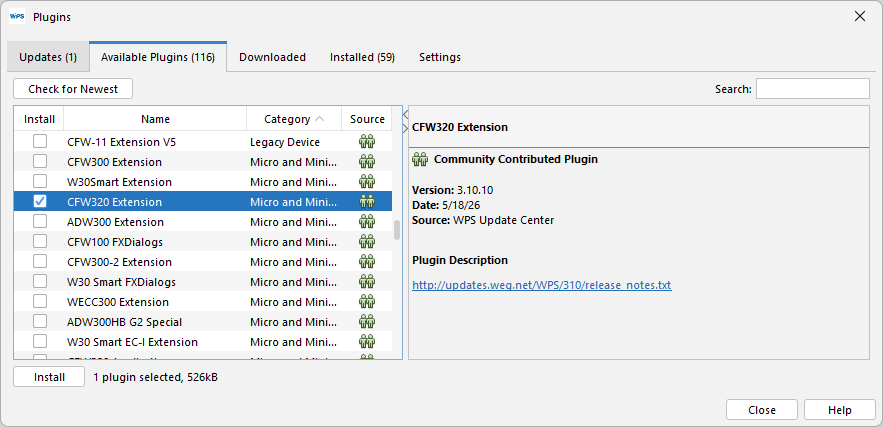883x427 pixels.
Task: Enable install for W30Smart Extension
Action: [x=40, y=181]
